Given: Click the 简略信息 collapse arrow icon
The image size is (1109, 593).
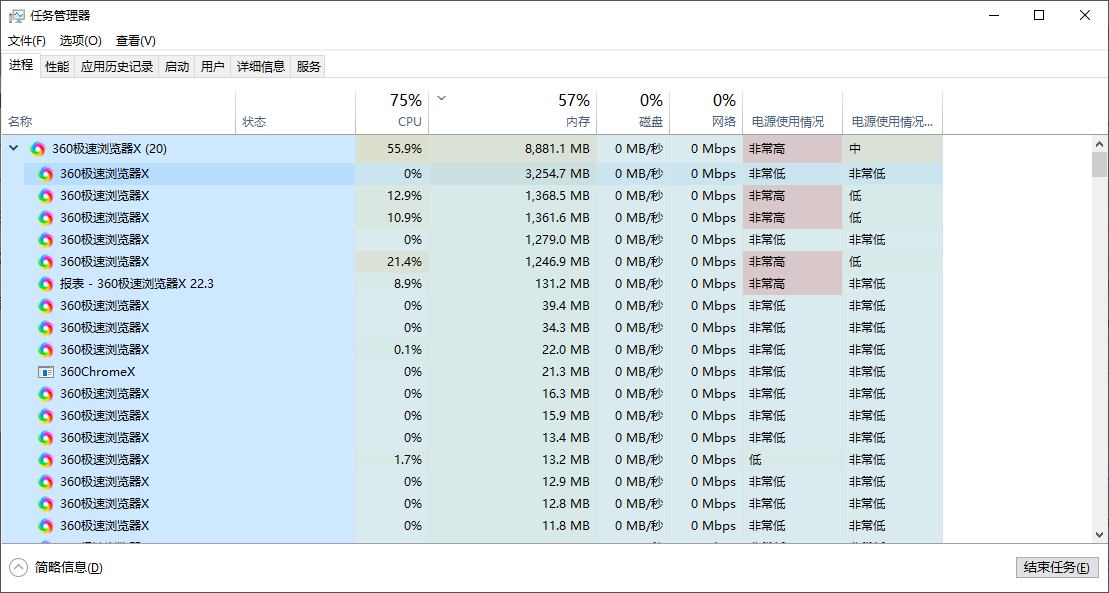Looking at the screenshot, I should [x=18, y=567].
